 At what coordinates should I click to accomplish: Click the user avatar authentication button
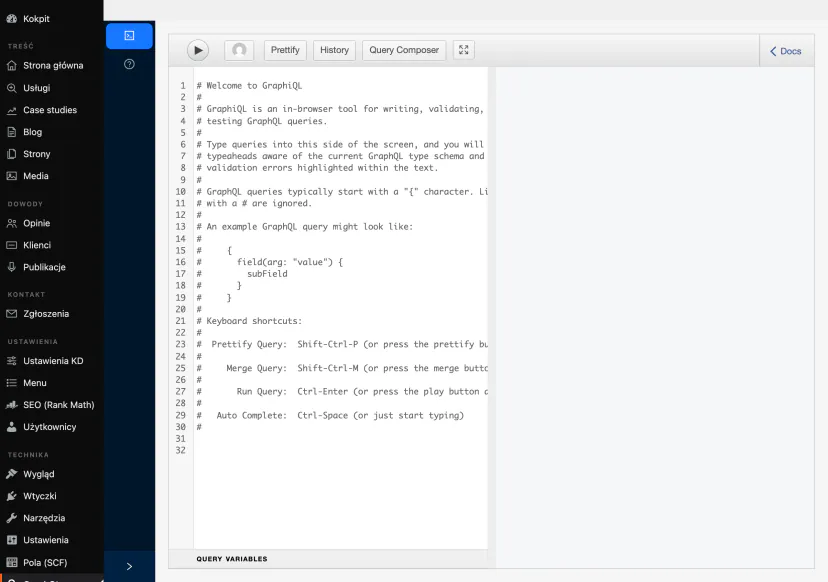239,50
